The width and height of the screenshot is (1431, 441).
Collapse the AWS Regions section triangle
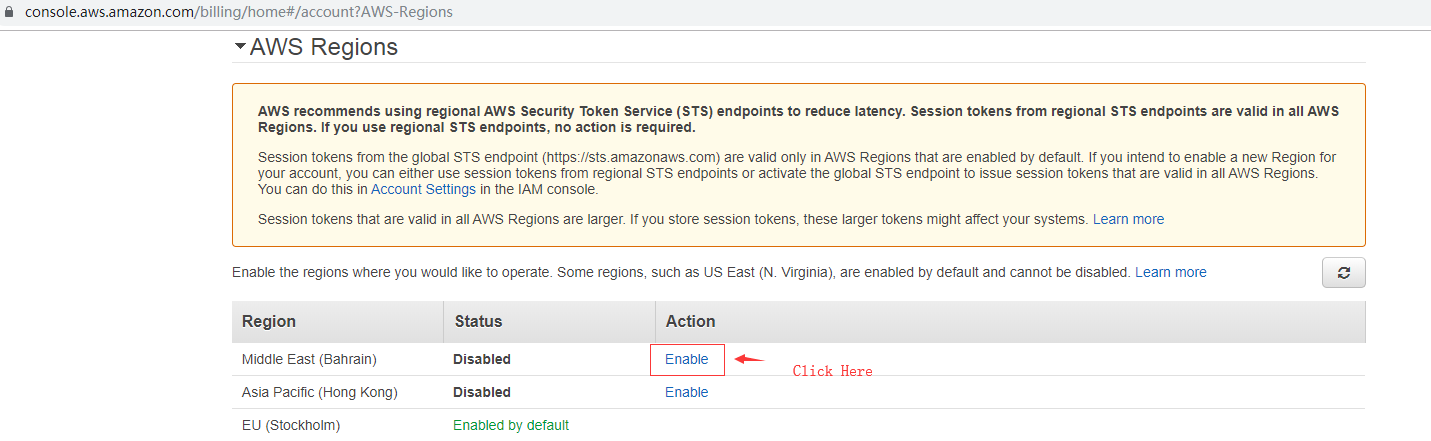[240, 47]
